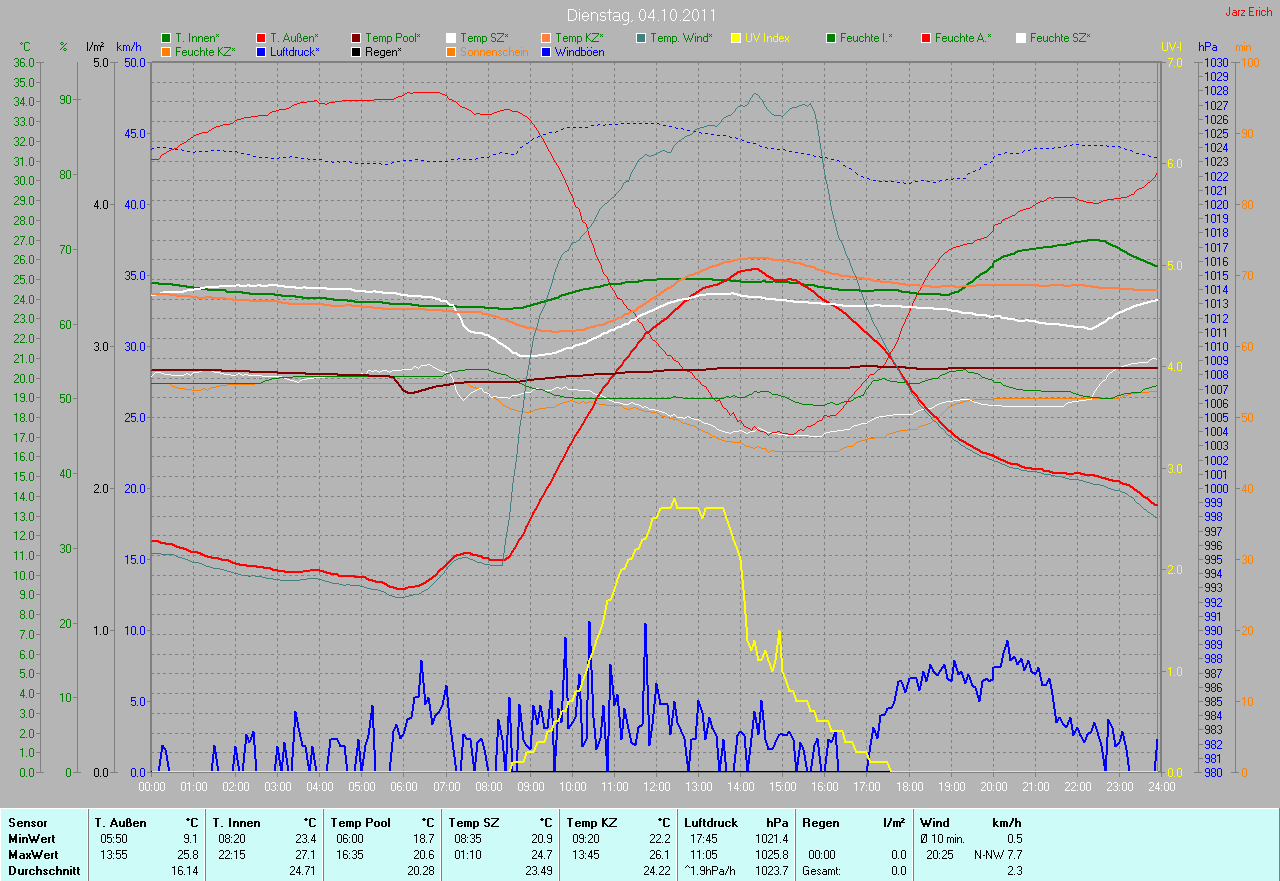This screenshot has height=881, width=1280.
Task: Click the orange min axis header label
Action: tap(1243, 47)
